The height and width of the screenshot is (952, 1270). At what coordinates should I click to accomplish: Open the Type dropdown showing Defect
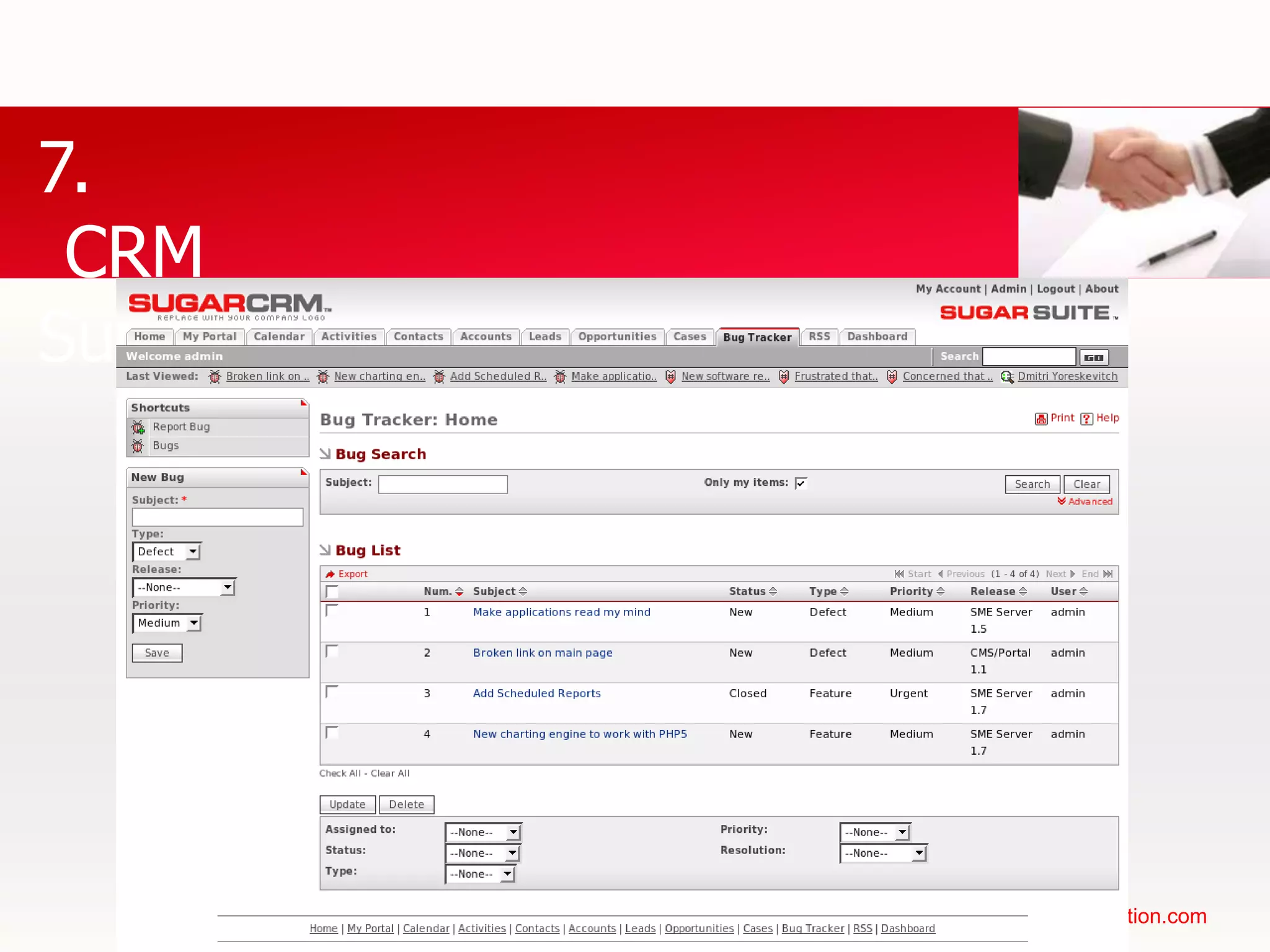click(x=167, y=552)
